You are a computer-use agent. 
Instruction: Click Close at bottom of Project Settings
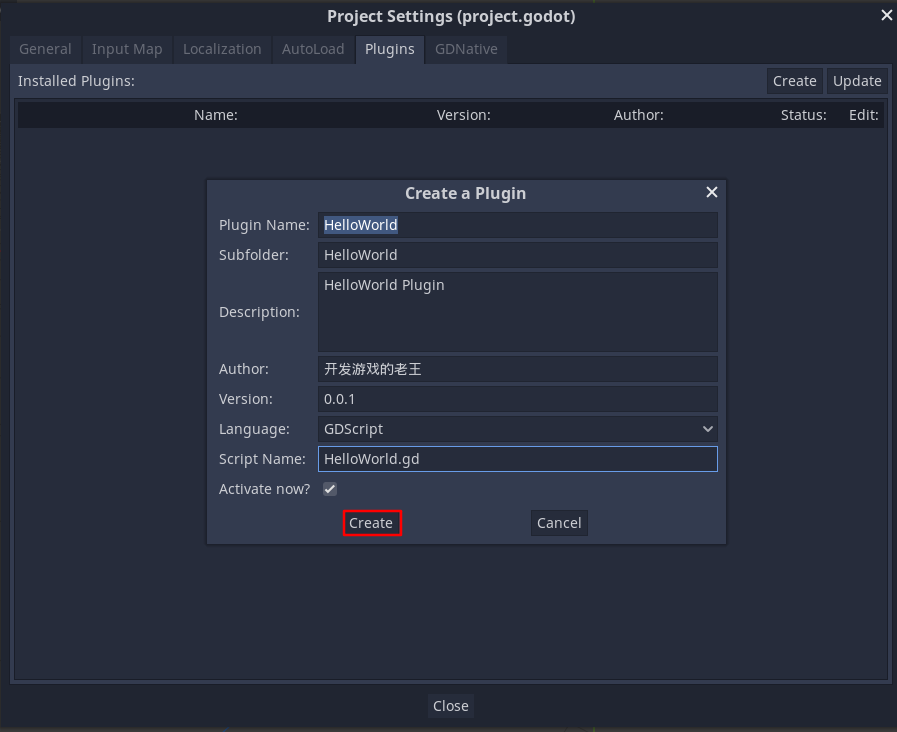click(451, 706)
